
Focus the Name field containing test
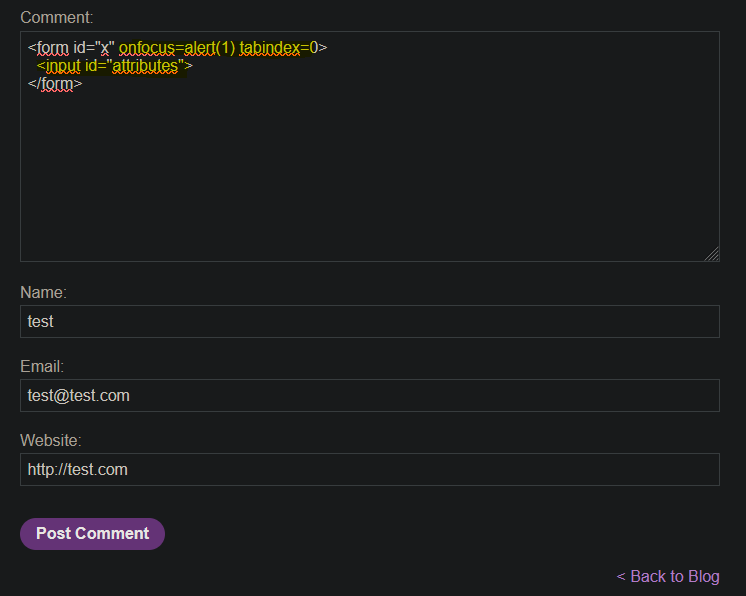pos(370,322)
